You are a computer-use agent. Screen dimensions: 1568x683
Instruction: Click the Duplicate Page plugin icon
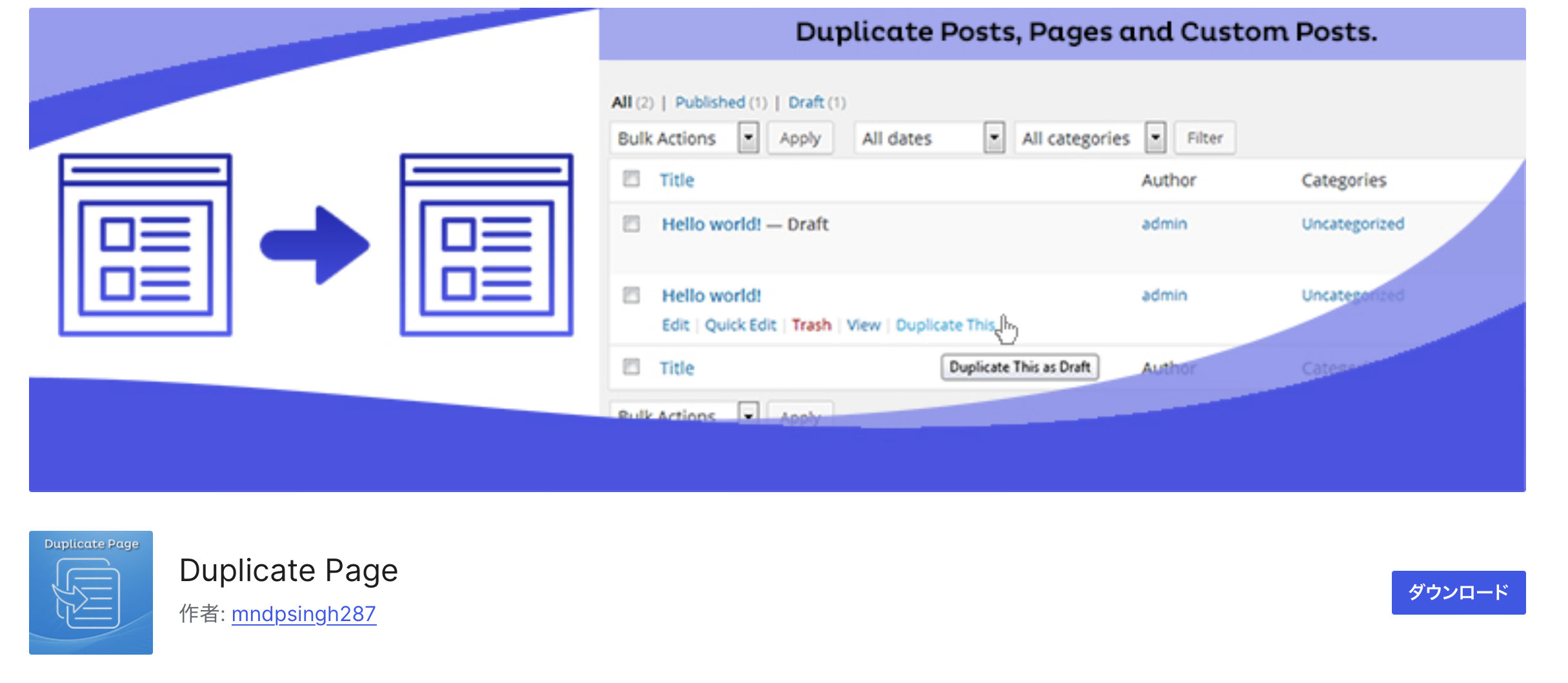[91, 592]
